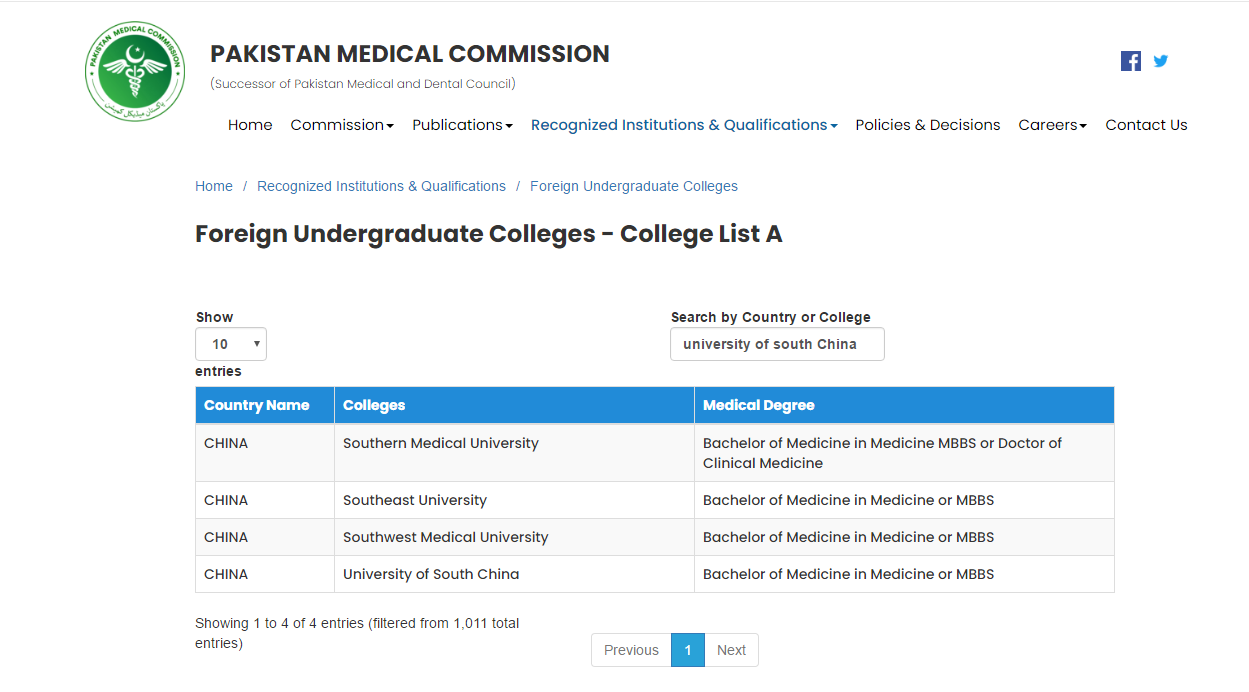
Task: Click the Search by Country or College field
Action: point(777,344)
